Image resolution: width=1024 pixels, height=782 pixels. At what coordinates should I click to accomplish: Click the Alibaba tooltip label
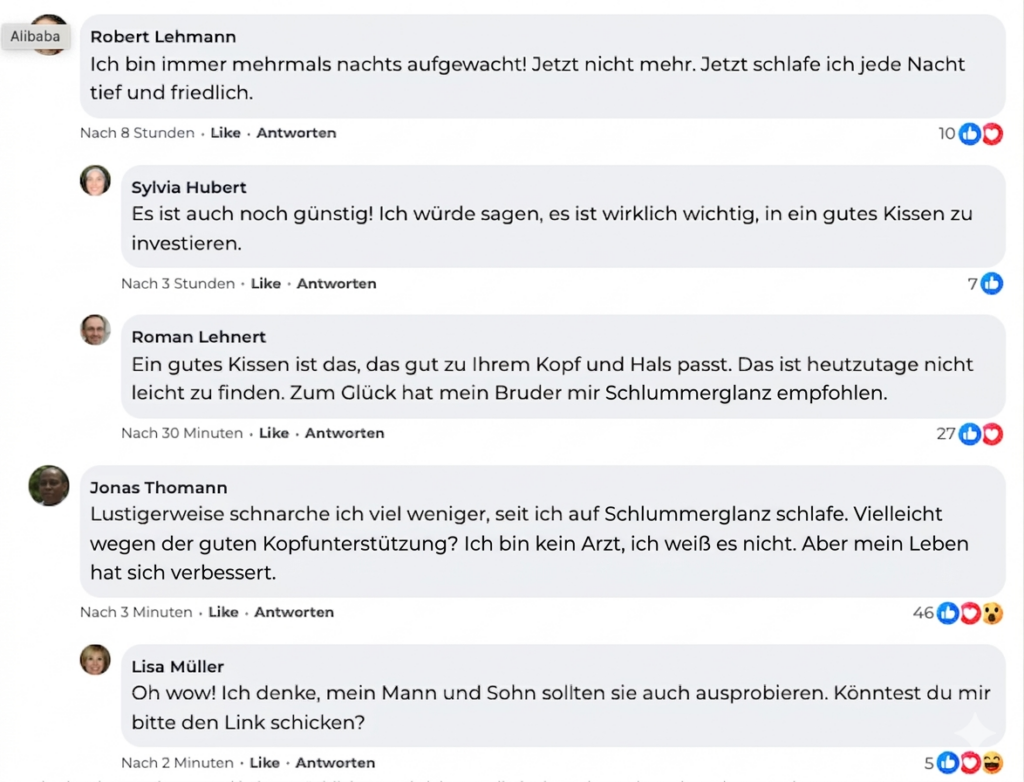pos(36,37)
